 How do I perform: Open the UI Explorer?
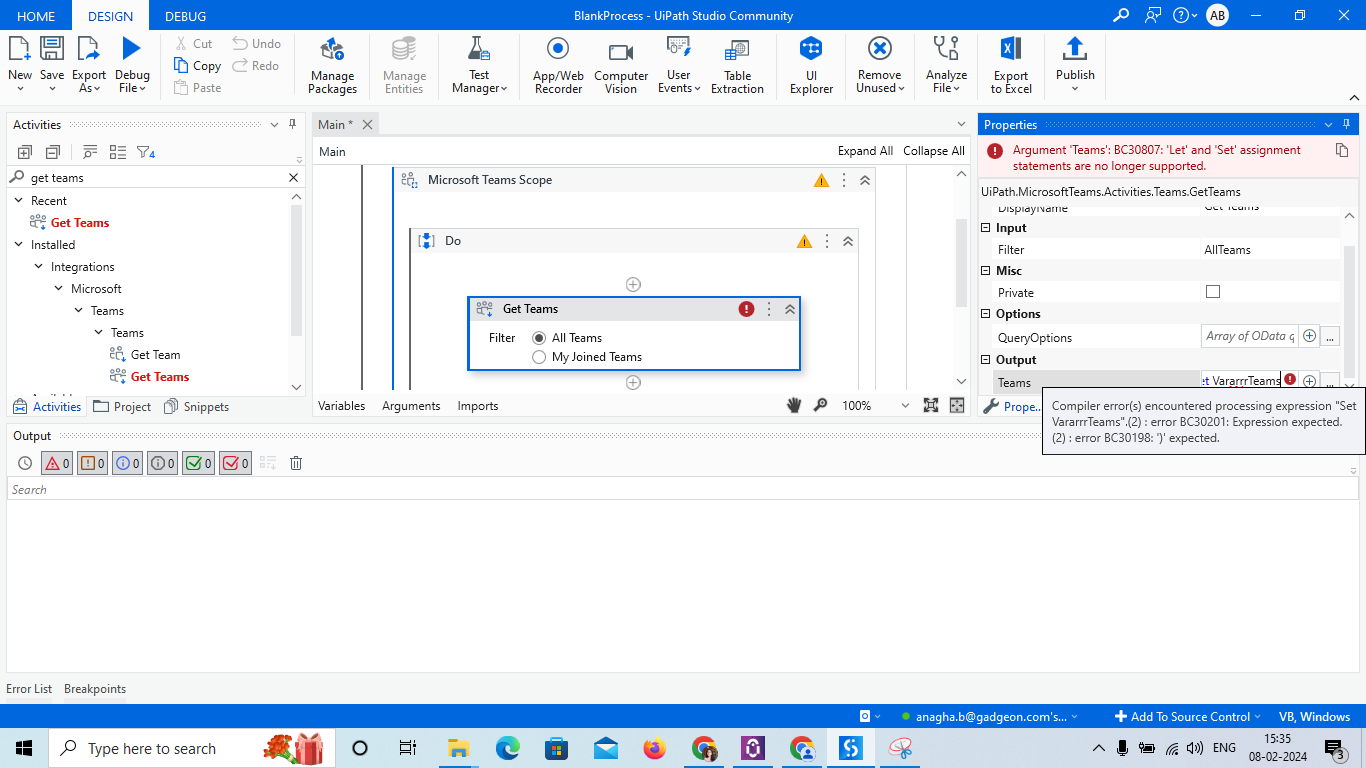[x=811, y=66]
